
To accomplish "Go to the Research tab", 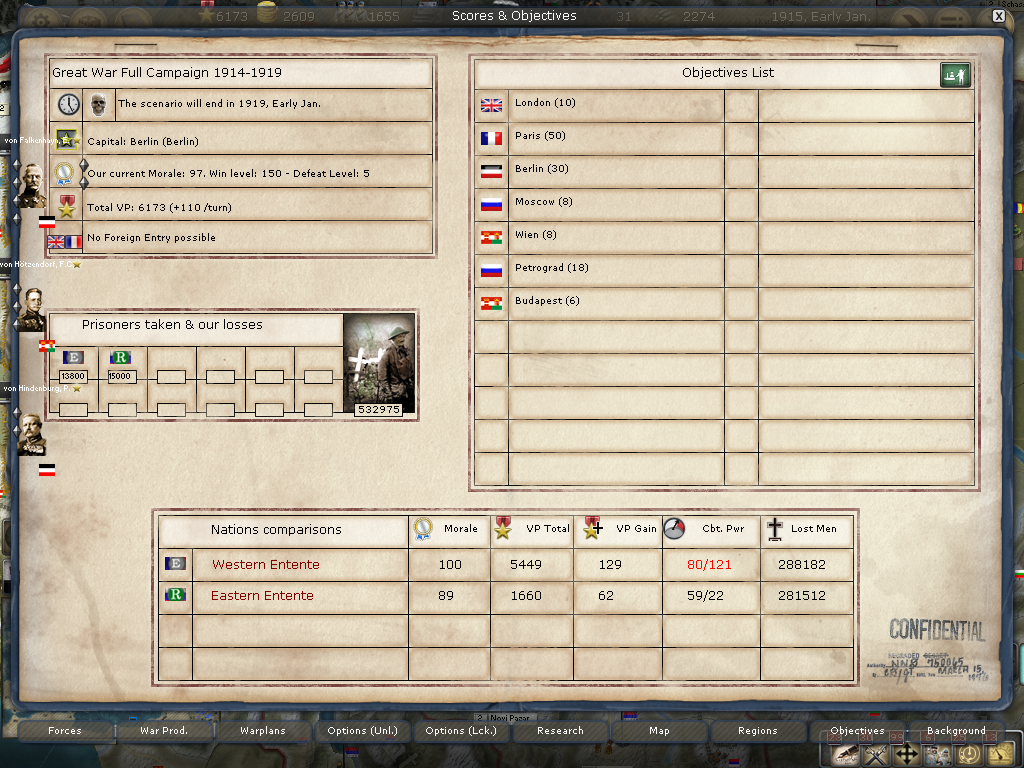I will [x=560, y=731].
